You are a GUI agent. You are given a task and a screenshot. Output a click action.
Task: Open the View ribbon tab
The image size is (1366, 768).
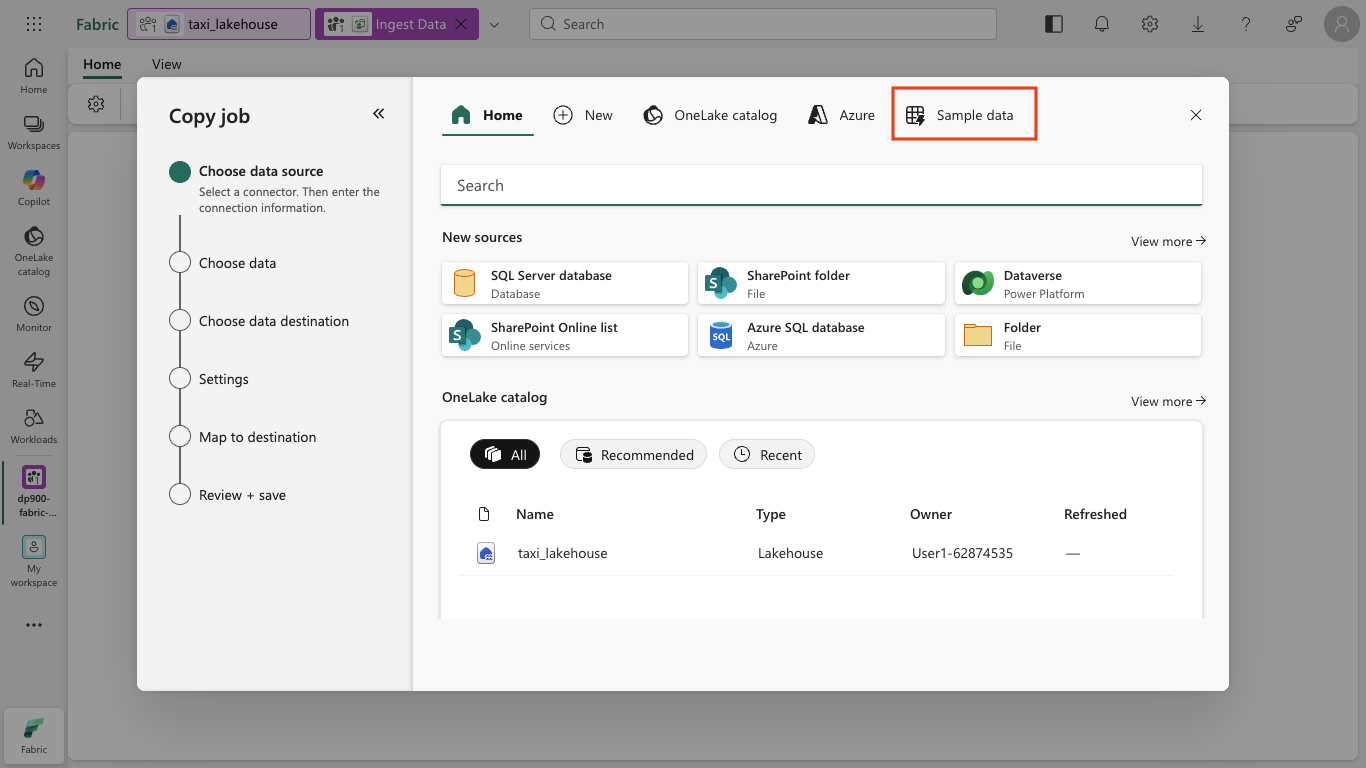coord(167,64)
